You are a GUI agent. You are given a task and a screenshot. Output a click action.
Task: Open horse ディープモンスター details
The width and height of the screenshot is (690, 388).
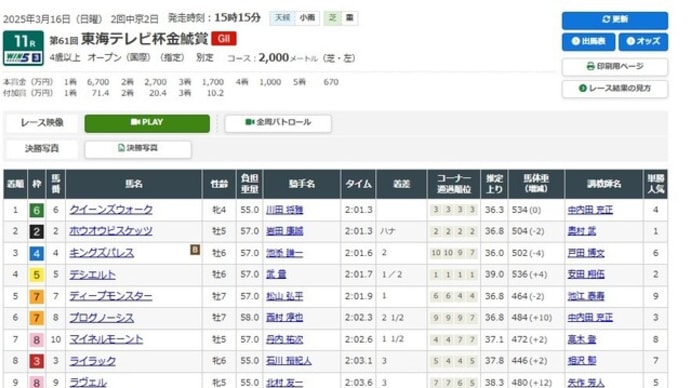[110, 296]
